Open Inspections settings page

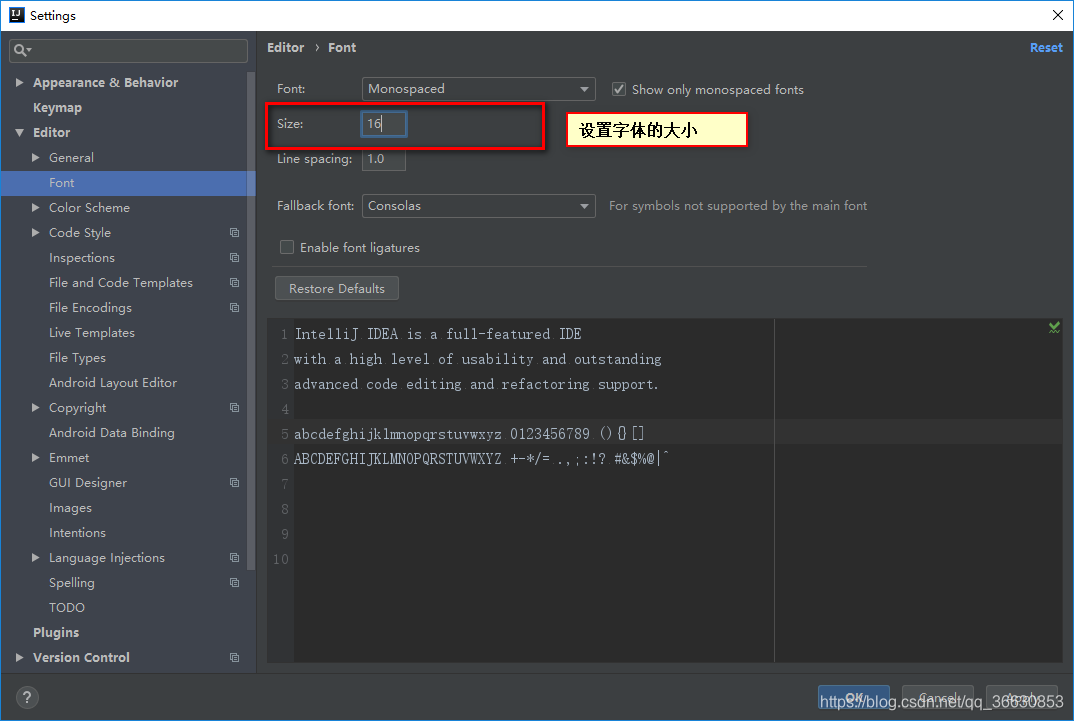[x=82, y=257]
